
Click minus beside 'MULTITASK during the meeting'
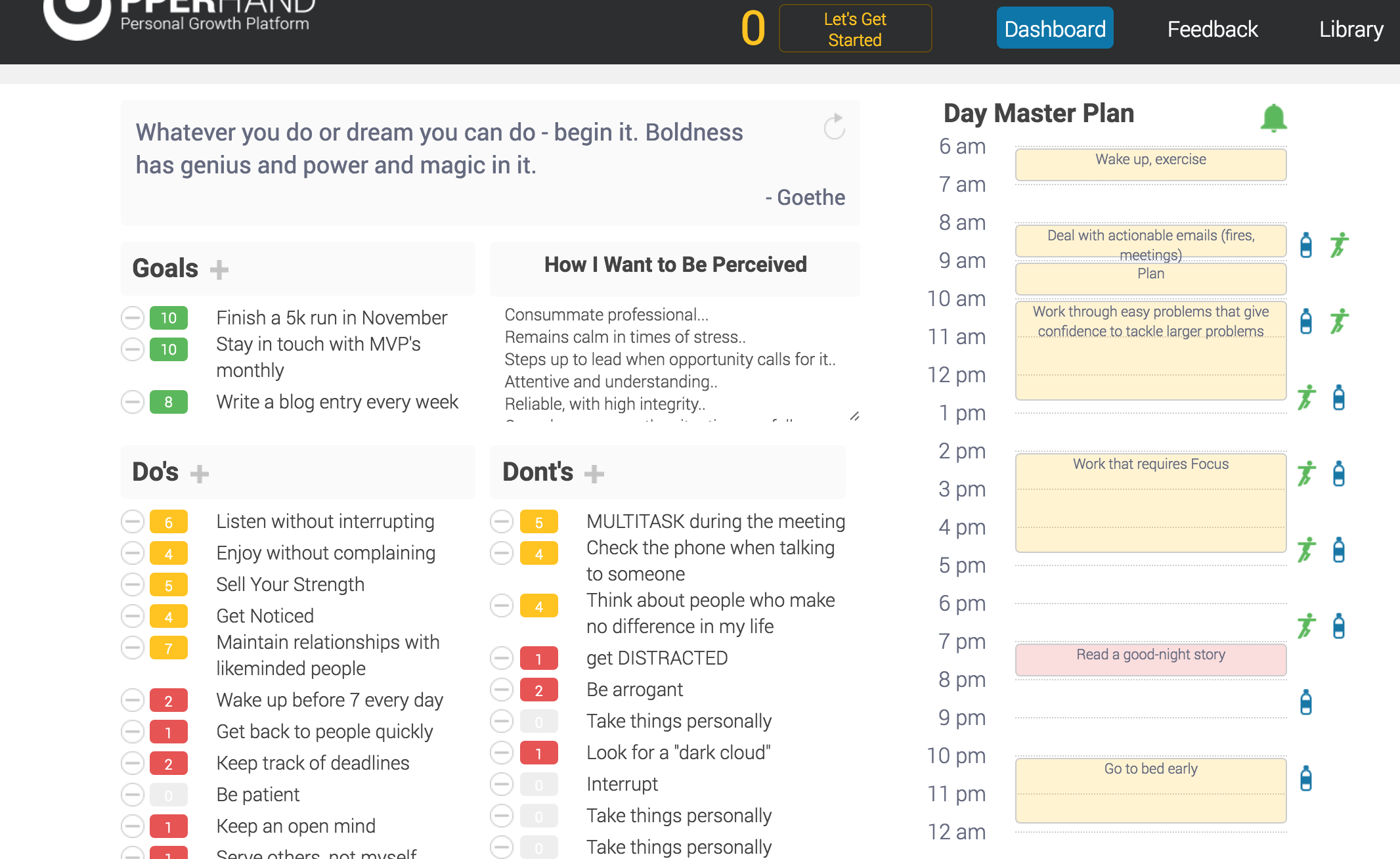[501, 521]
